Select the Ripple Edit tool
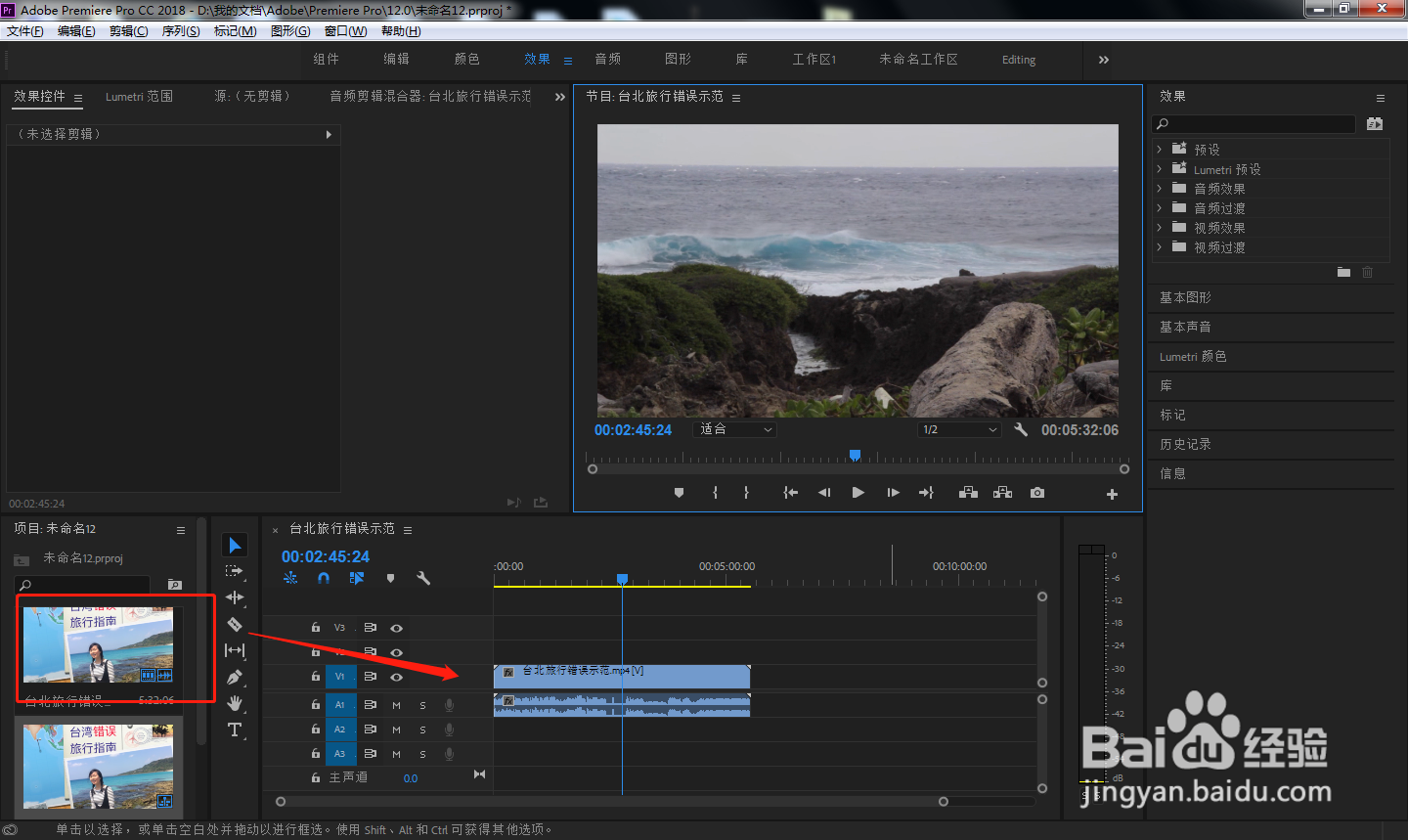The image size is (1408, 840). click(x=235, y=597)
